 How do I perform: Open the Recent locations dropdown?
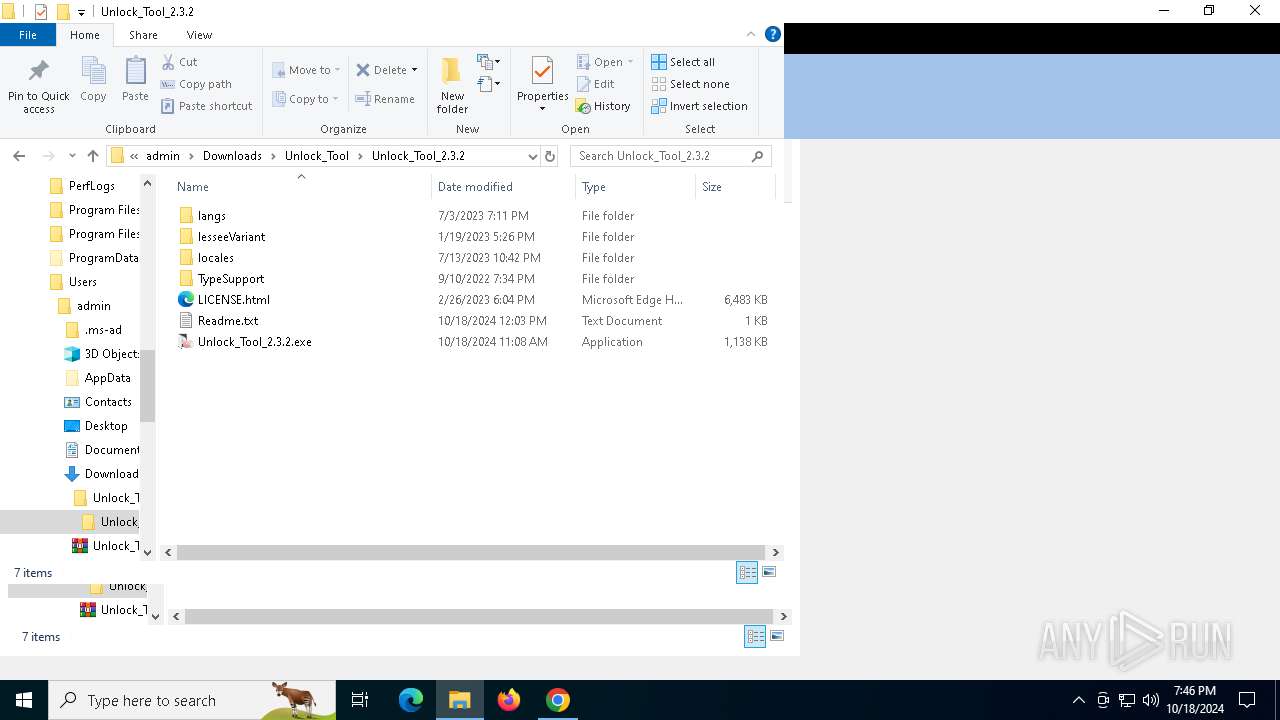click(x=72, y=156)
